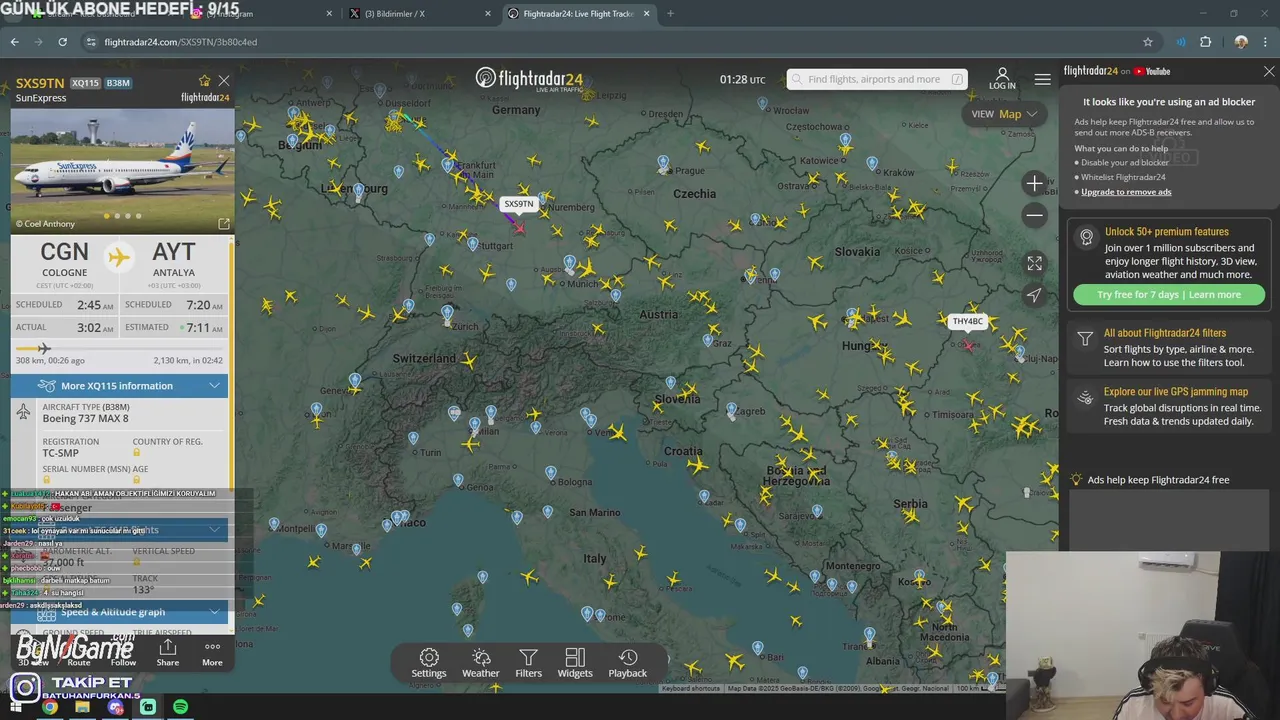Image resolution: width=1280 pixels, height=720 pixels.
Task: Open the Widgets panel
Action: (x=575, y=663)
